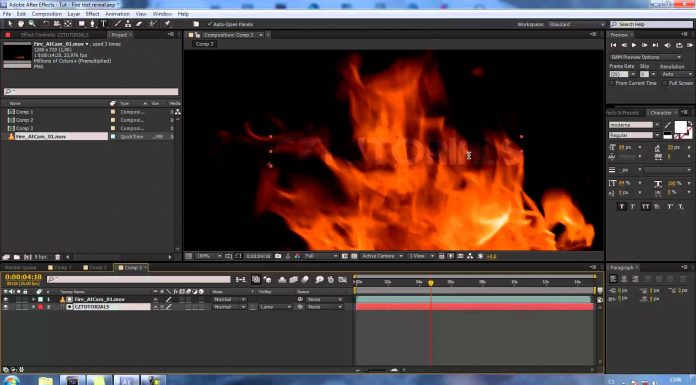Screen dimensions: 696x385
Task: Select the Zoom magnifier tool
Action: [x=32, y=24]
